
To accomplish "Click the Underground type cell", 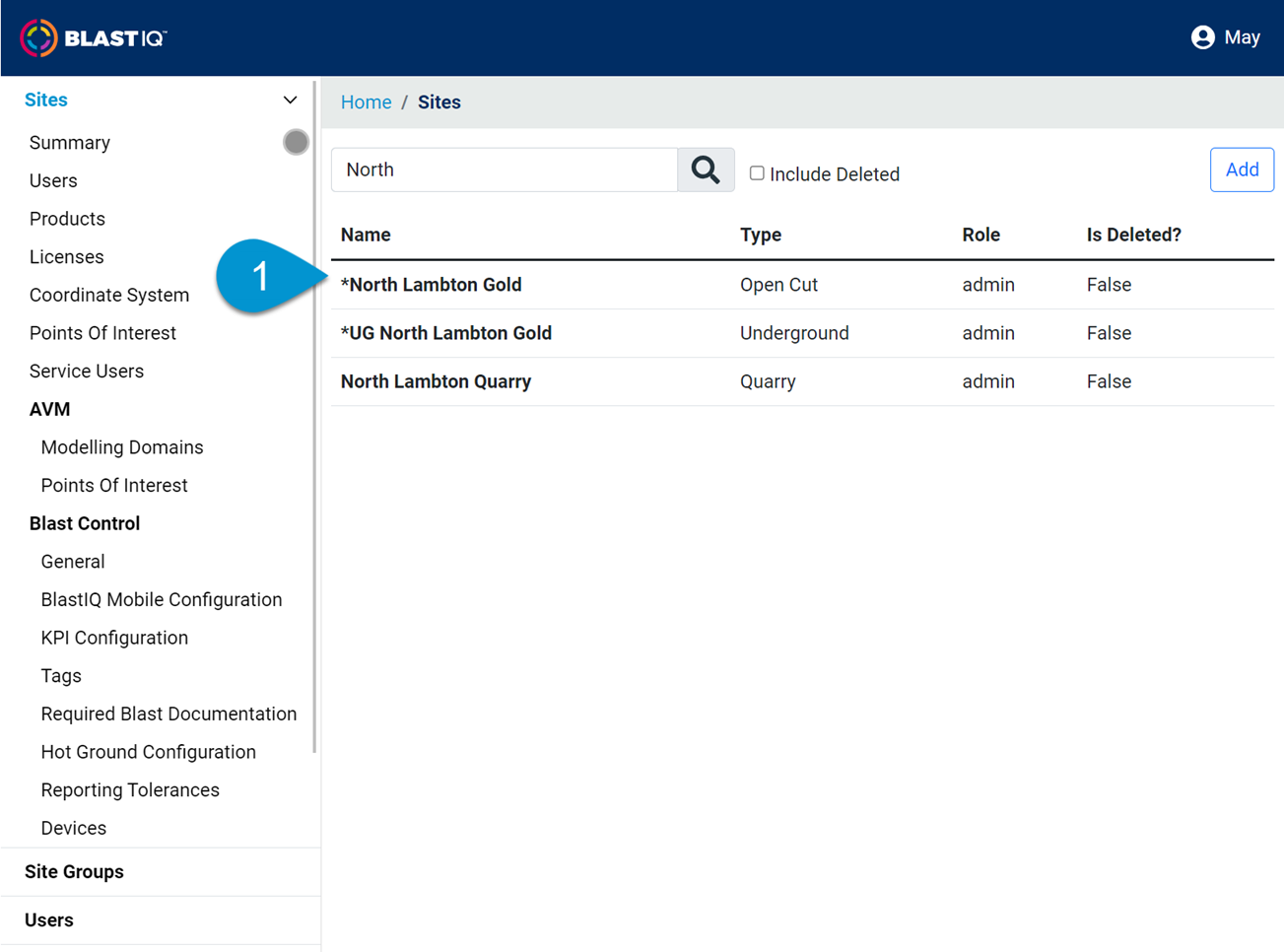I will point(794,333).
